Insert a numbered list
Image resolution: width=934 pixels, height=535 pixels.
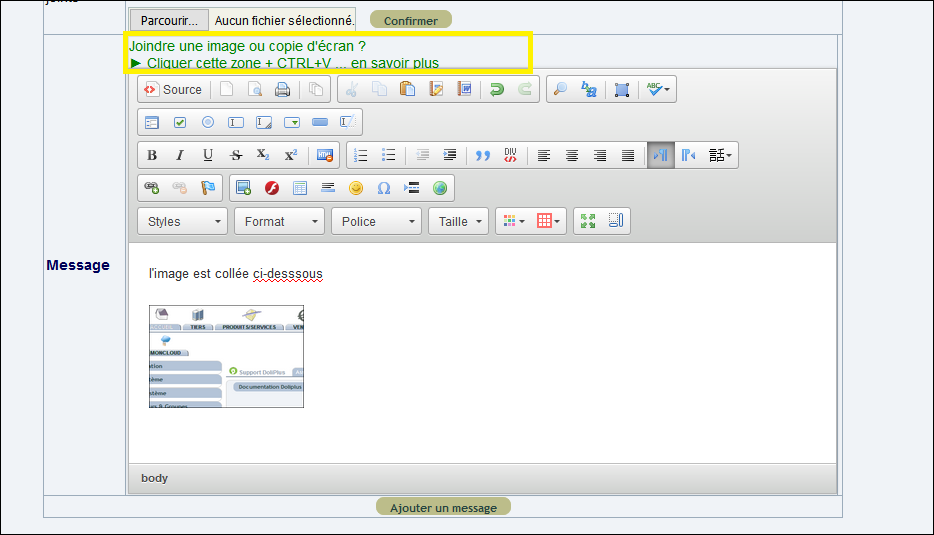[360, 155]
